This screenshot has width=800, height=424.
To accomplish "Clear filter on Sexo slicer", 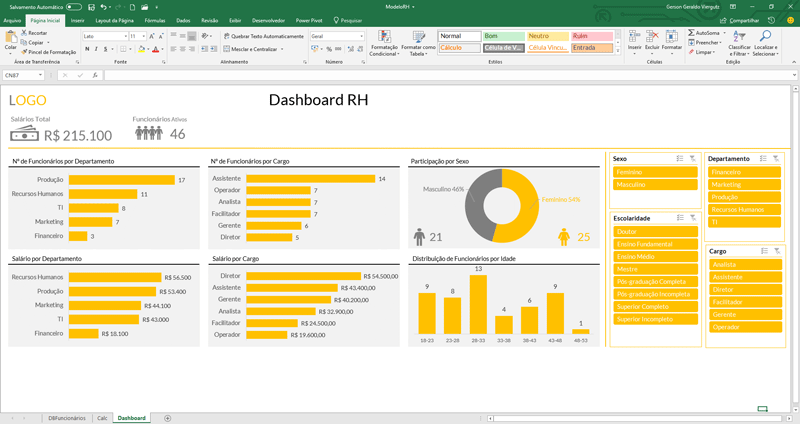I will [693, 158].
